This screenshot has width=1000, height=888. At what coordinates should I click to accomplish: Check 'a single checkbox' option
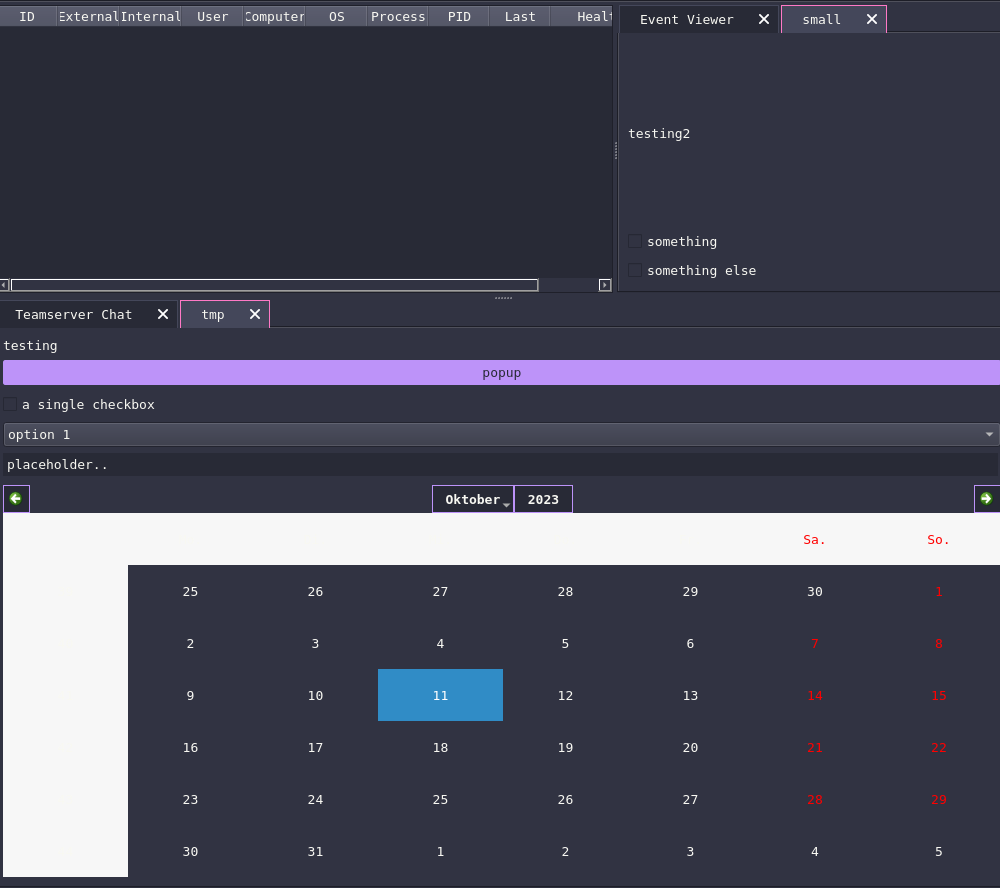[10, 404]
